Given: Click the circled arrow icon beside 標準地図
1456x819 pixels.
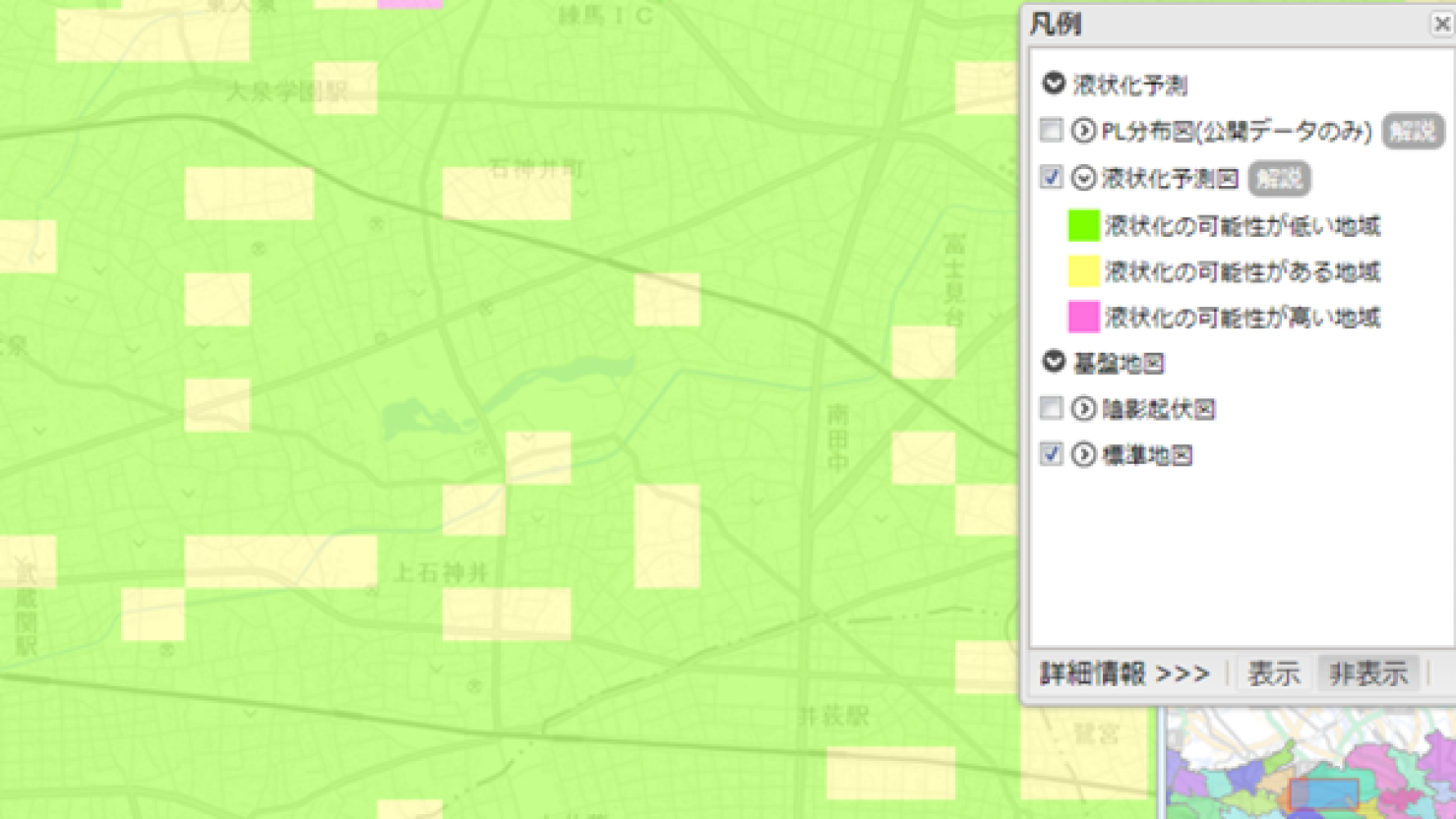Looking at the screenshot, I should click(x=1082, y=455).
